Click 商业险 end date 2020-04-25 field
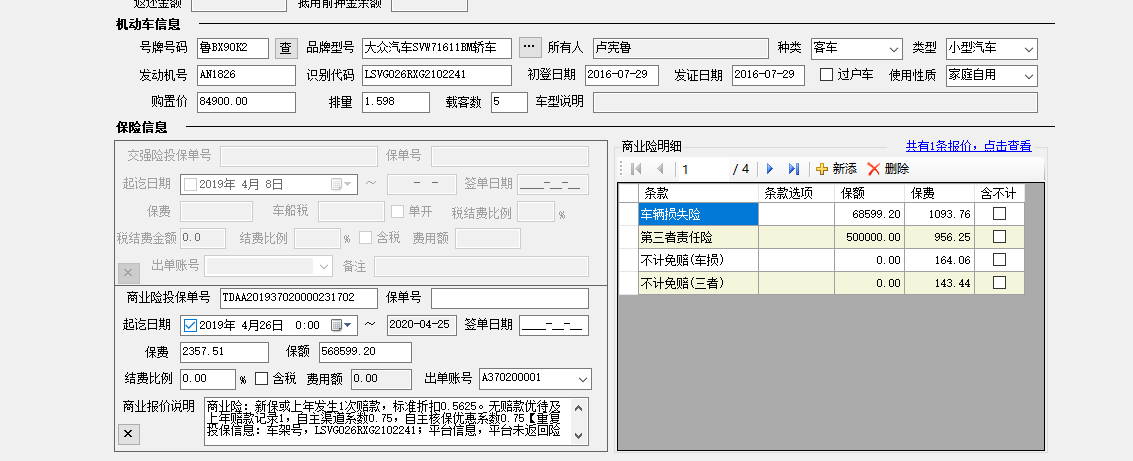Screen dimensions: 1133x461 422,325
